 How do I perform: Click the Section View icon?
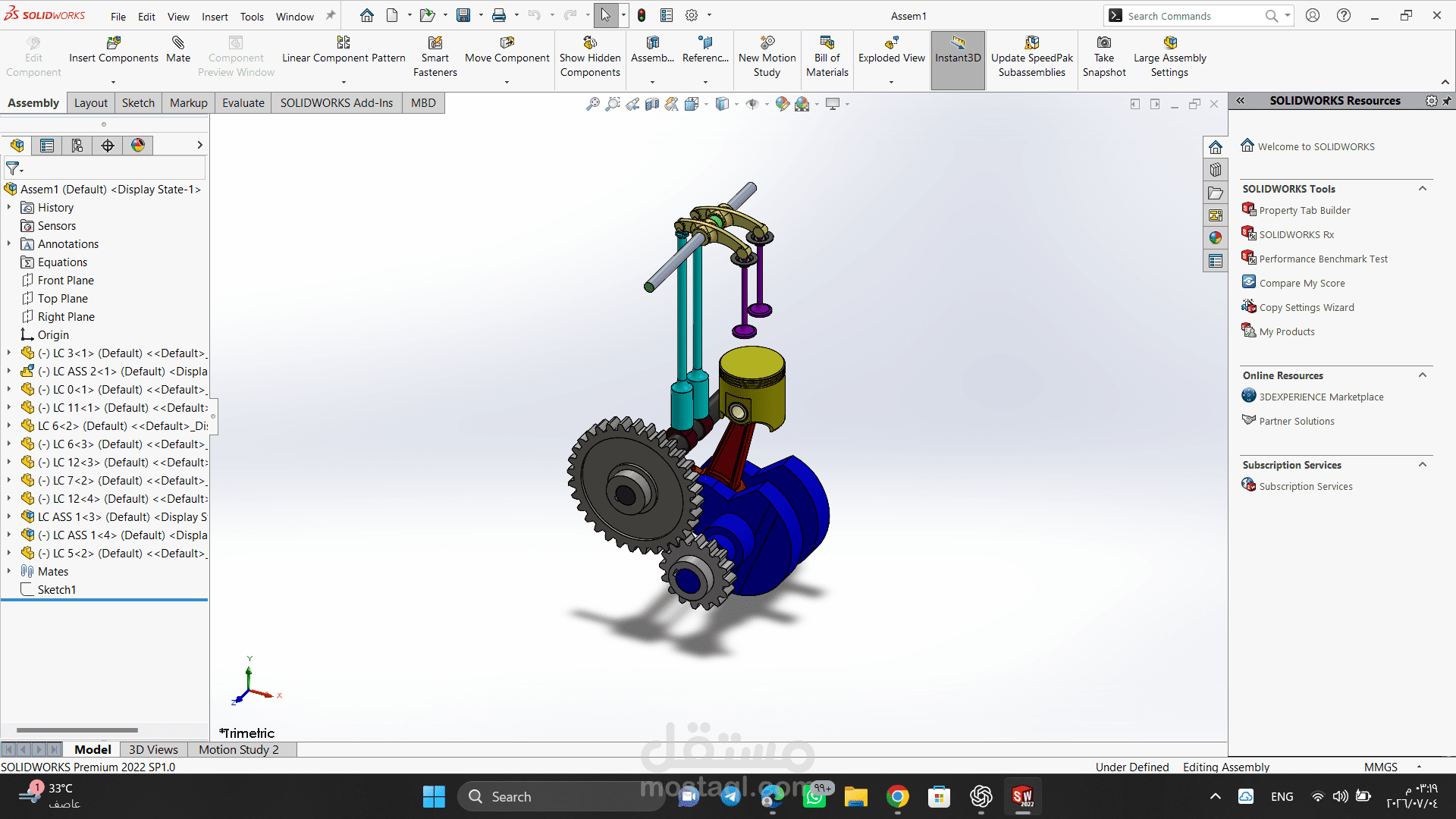[x=652, y=104]
